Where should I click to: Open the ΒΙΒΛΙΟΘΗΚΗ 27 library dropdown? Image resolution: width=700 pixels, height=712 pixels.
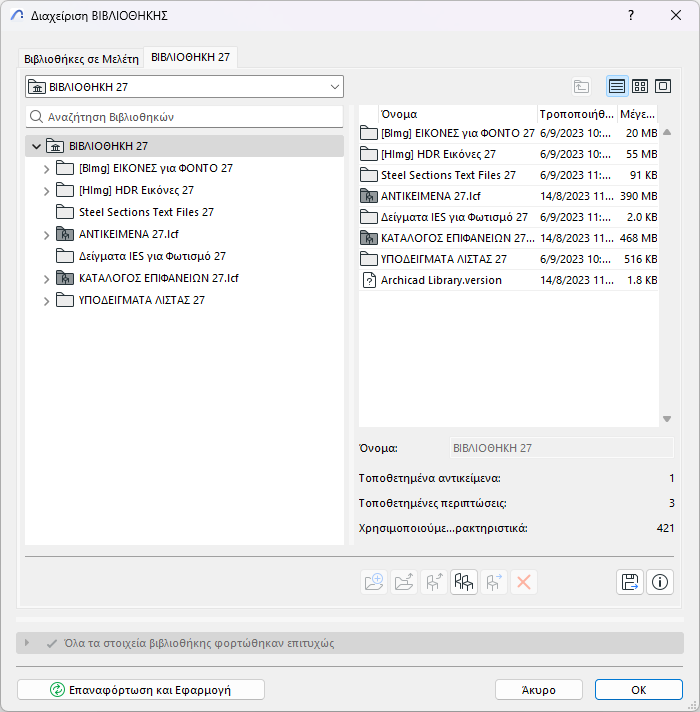point(184,87)
